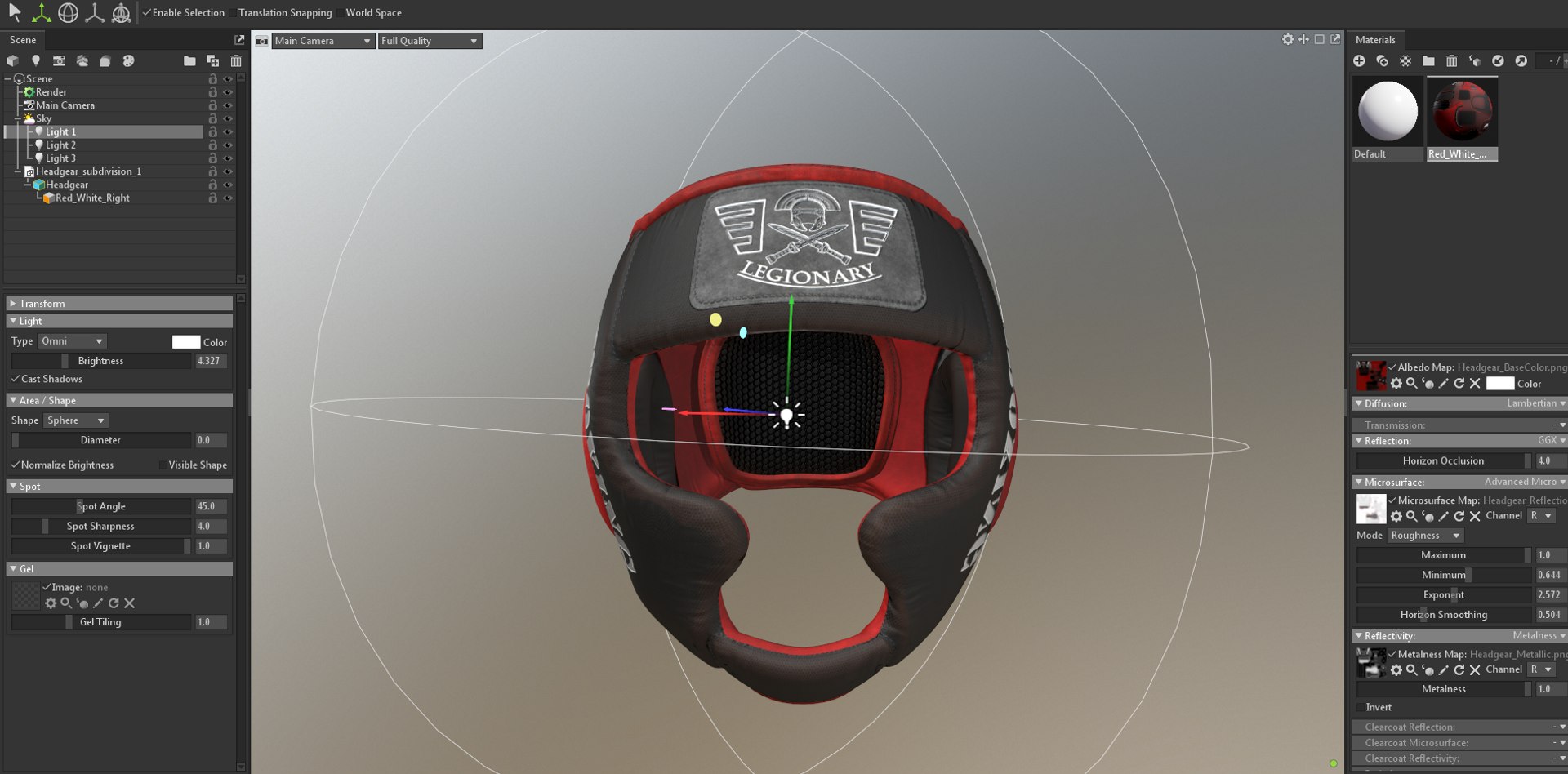Add a new light with lightbulb icon
The image size is (1568, 774).
(x=35, y=60)
